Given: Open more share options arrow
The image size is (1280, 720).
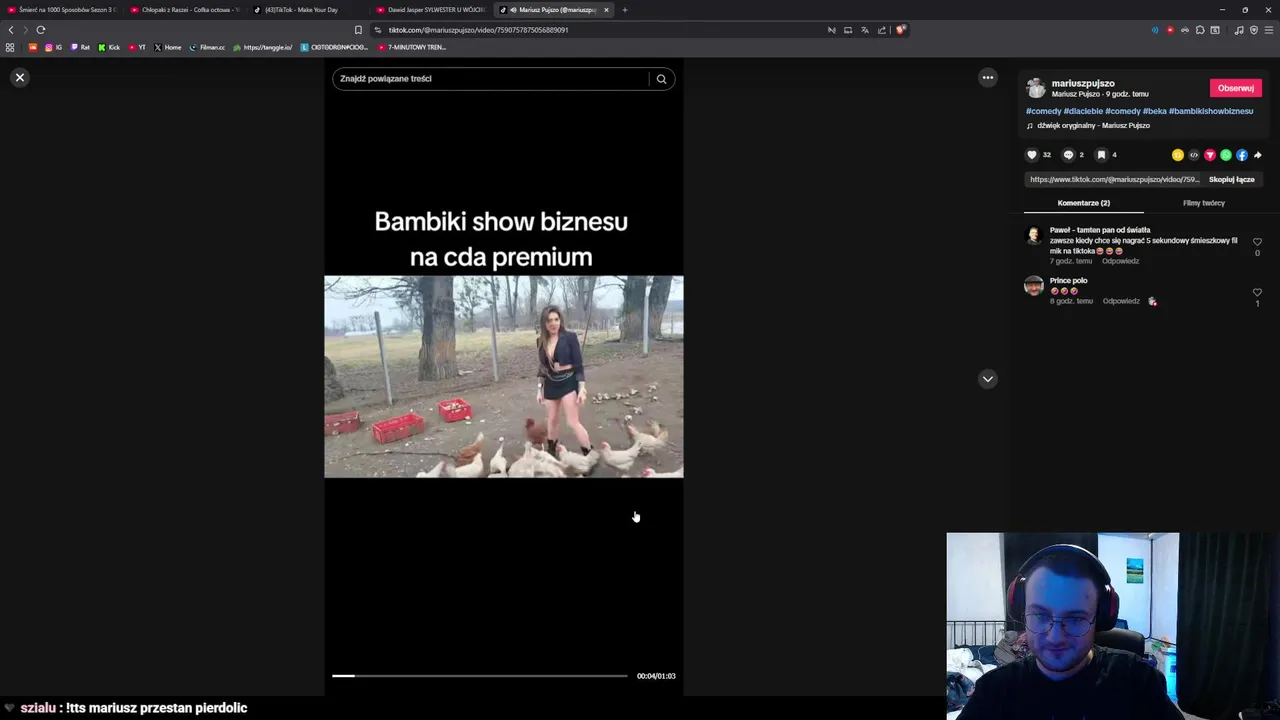Looking at the screenshot, I should [1258, 155].
